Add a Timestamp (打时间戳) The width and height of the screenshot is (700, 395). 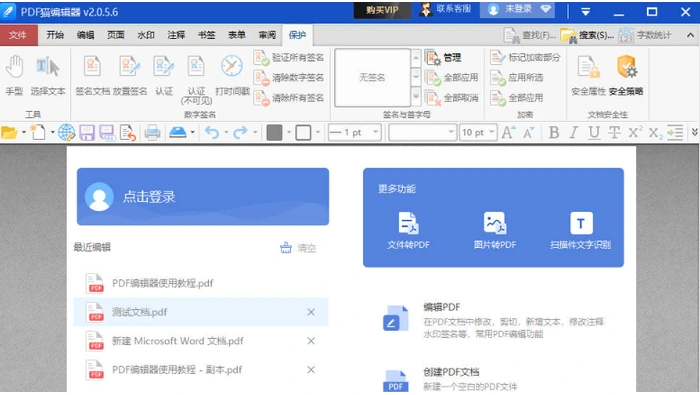click(232, 75)
